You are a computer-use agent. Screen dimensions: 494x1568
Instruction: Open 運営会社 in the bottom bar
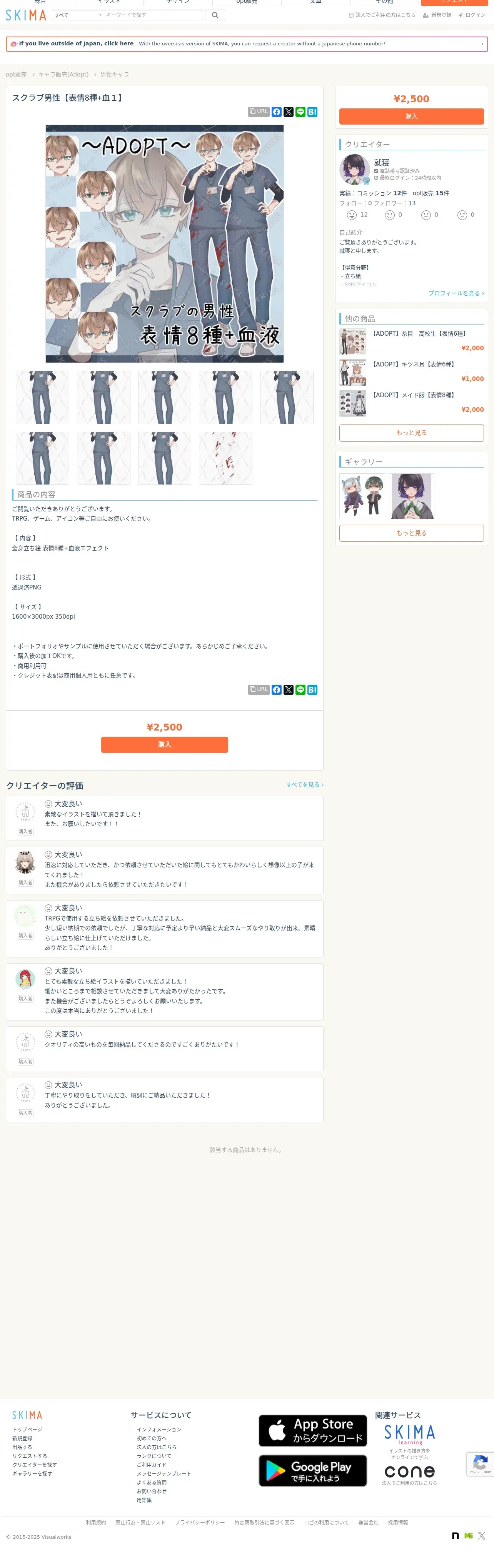pyautogui.click(x=369, y=1522)
